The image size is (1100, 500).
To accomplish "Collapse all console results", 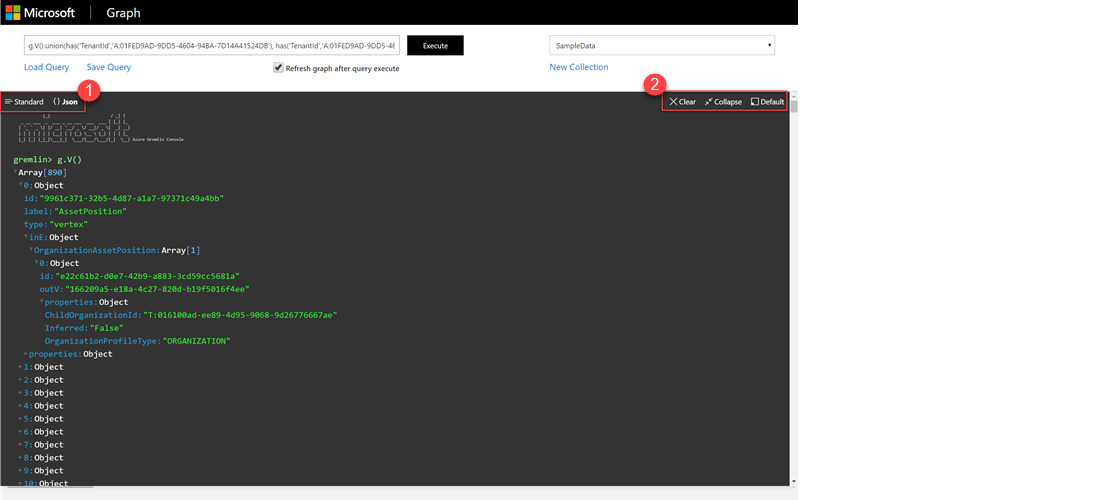I will pos(723,102).
